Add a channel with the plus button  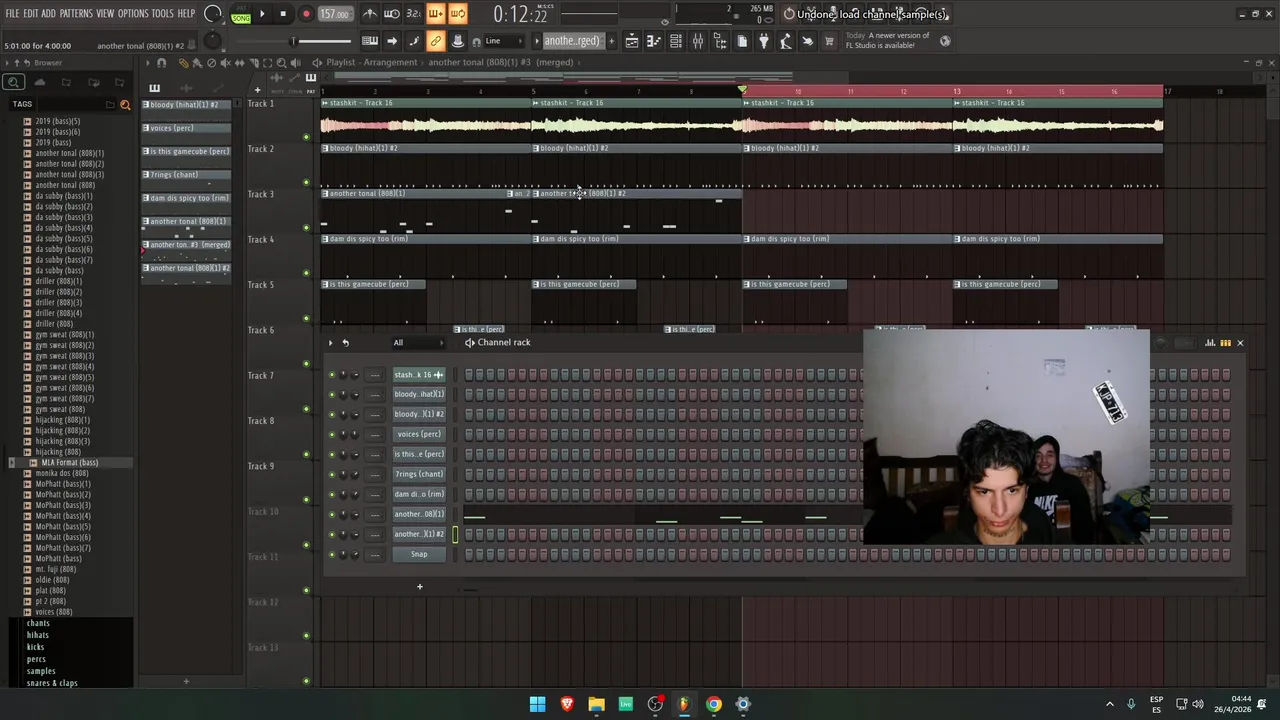[x=420, y=587]
